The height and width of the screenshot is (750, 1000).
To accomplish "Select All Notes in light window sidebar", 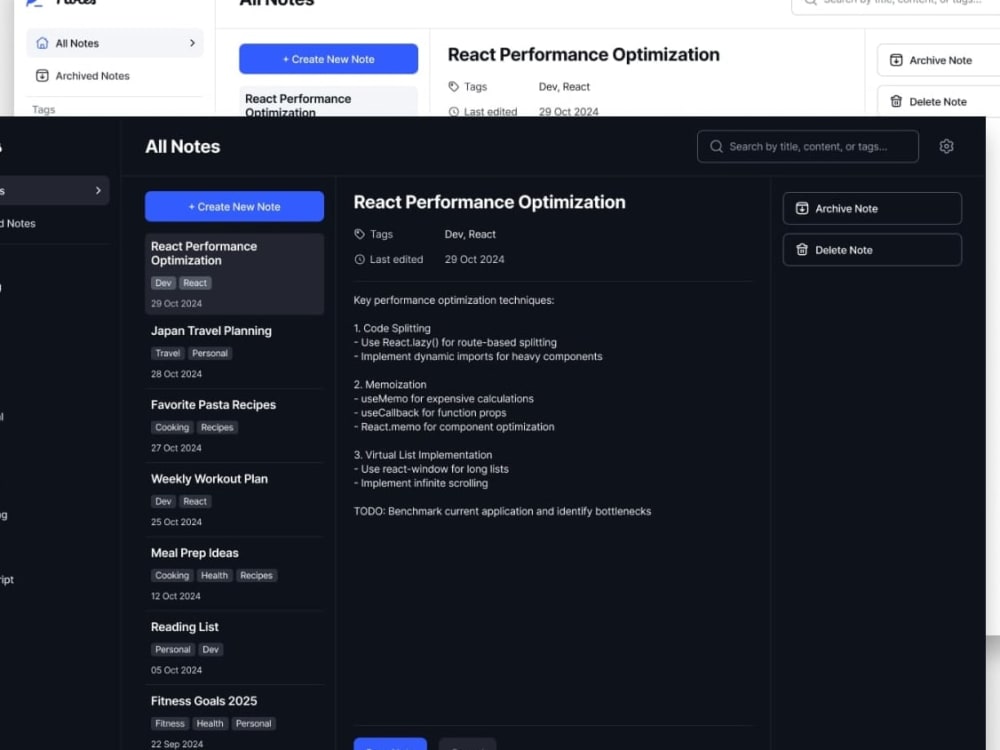I will (115, 43).
